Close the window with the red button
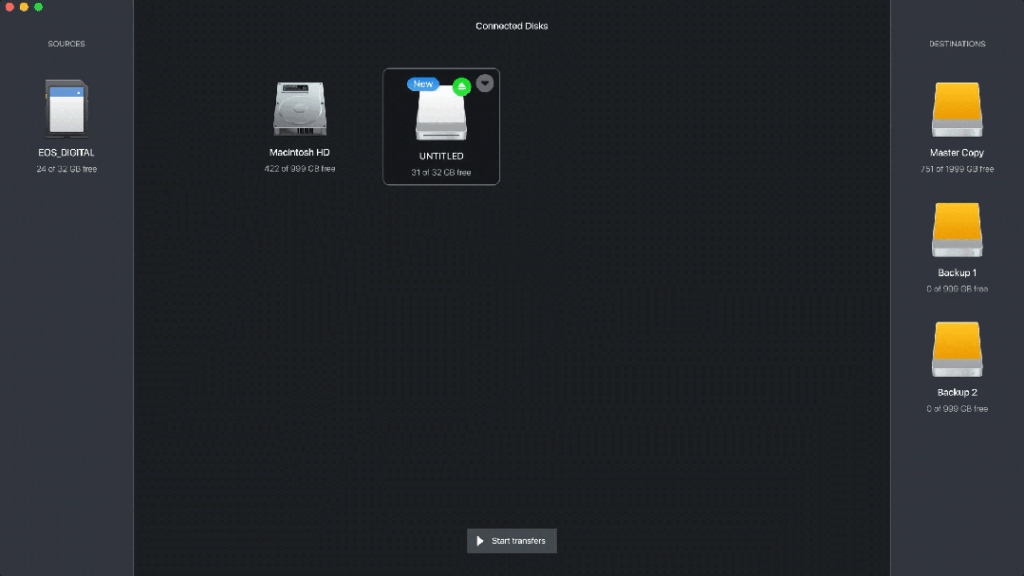 tap(9, 7)
